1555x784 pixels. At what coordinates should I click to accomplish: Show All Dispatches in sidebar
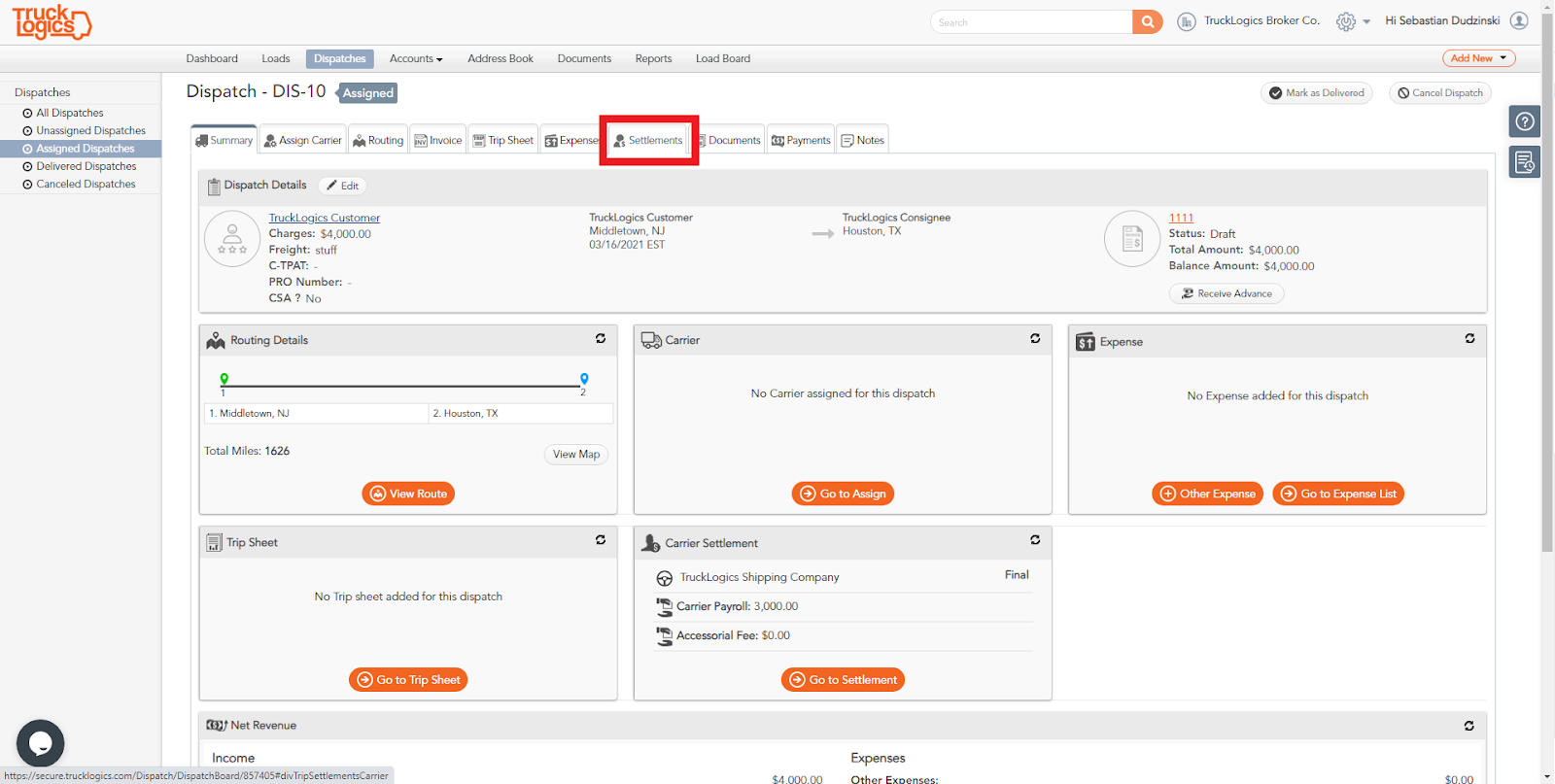click(70, 113)
